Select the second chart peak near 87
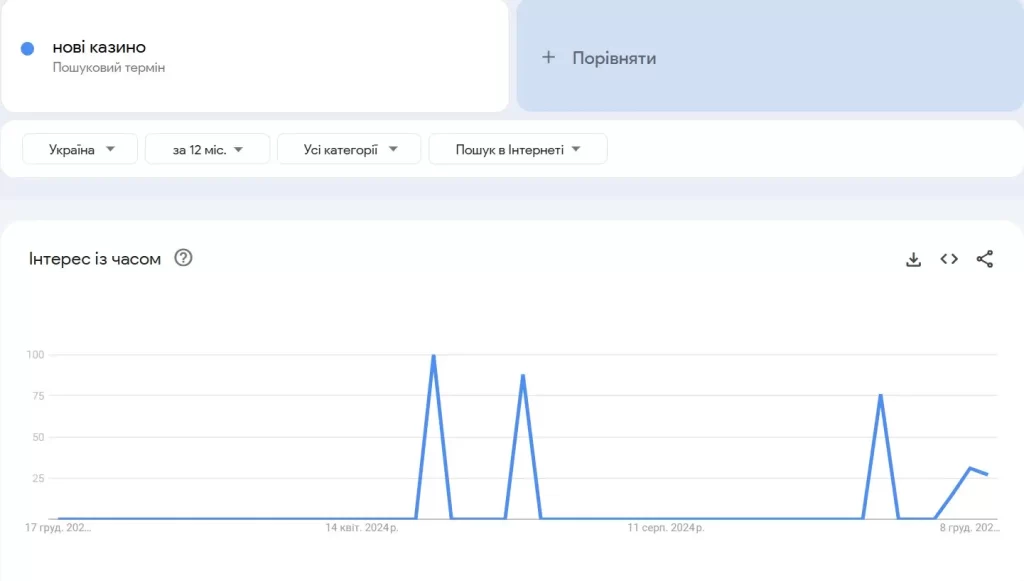Image resolution: width=1024 pixels, height=581 pixels. coord(523,376)
